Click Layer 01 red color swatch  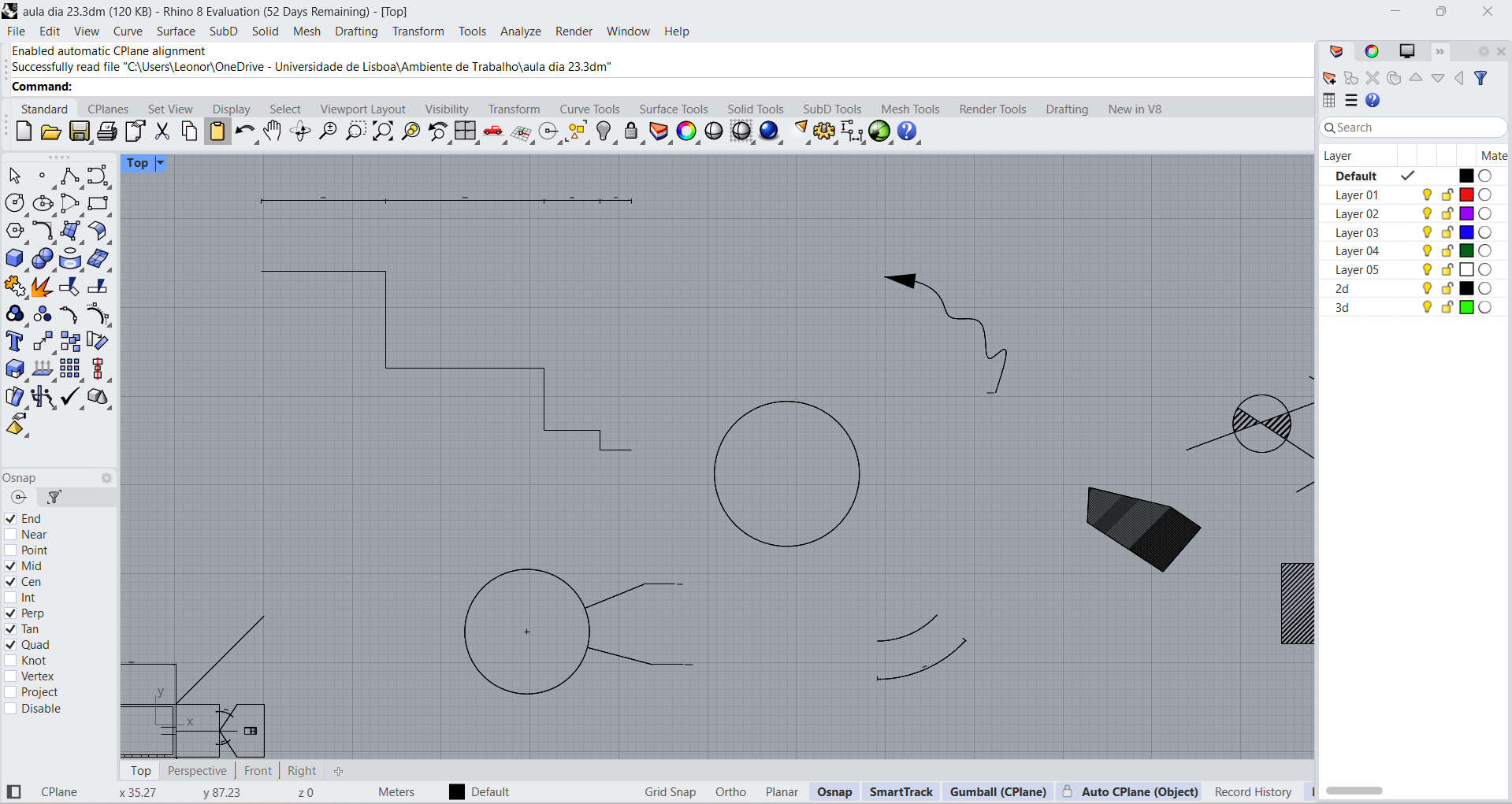[1466, 195]
